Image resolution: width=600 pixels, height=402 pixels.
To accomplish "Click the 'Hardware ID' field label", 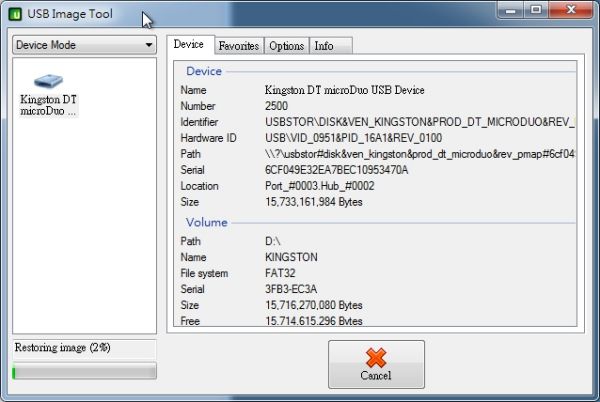I will tap(208, 138).
